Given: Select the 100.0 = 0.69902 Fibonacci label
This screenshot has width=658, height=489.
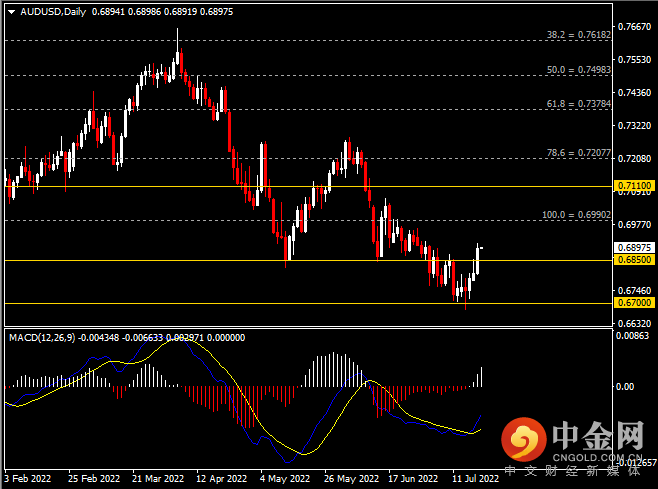Looking at the screenshot, I should 577,215.
